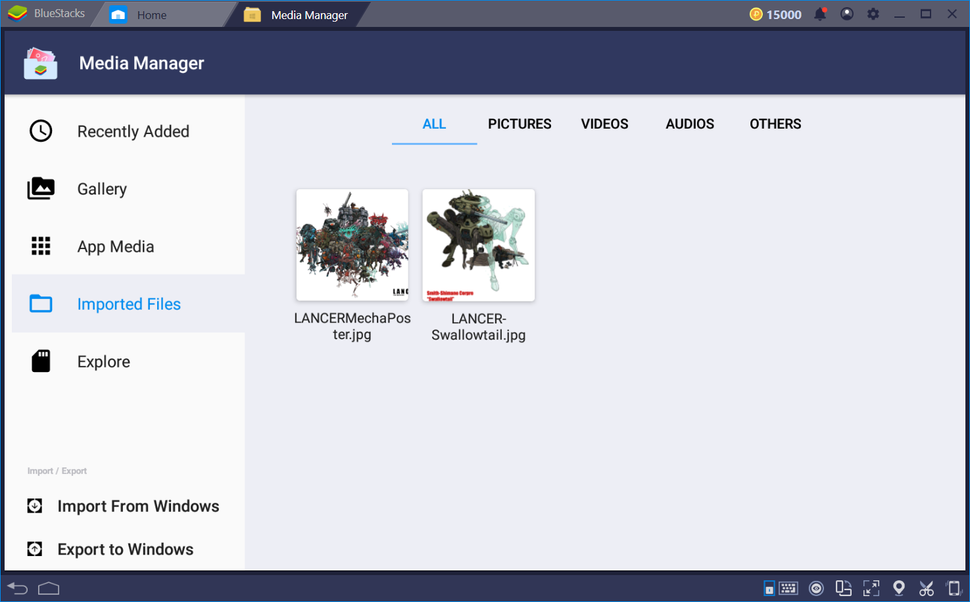Toggle fullscreen mode
This screenshot has width=970, height=602.
[871, 588]
